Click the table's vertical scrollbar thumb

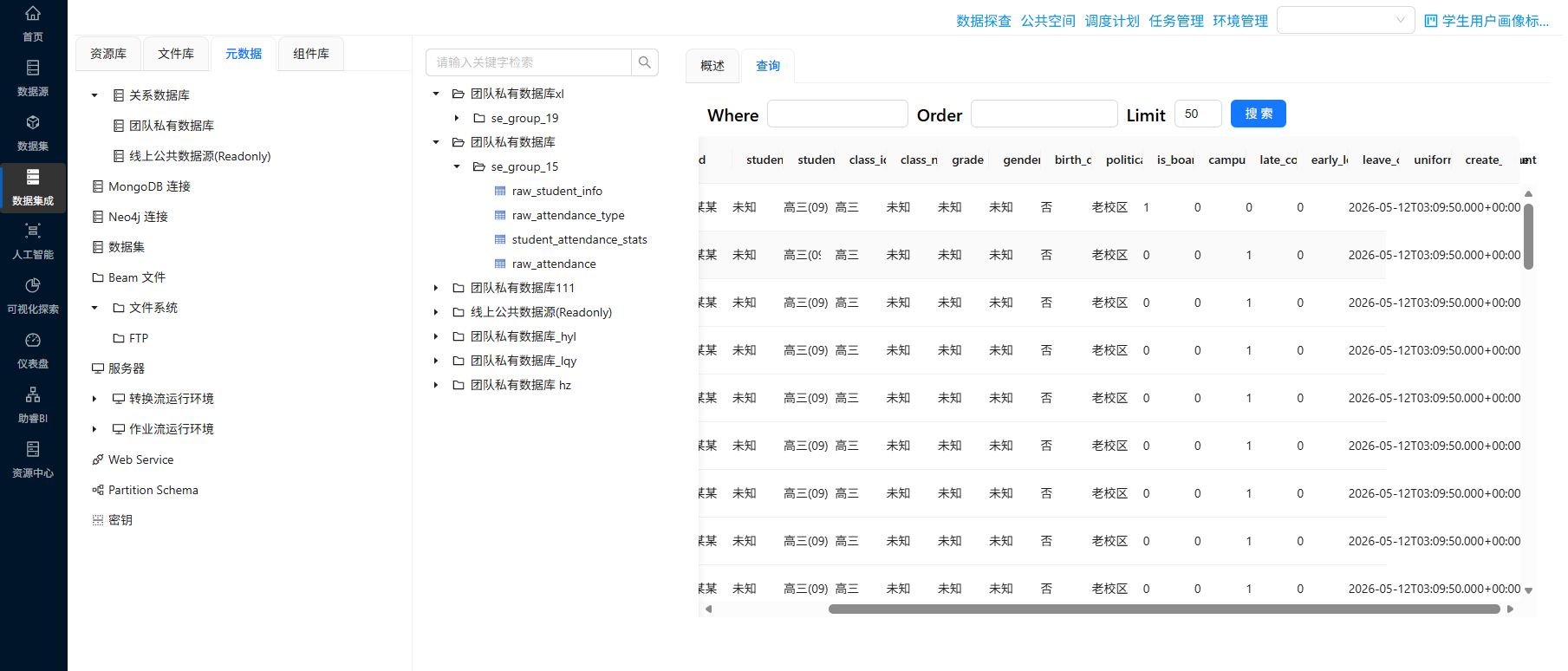click(1528, 236)
